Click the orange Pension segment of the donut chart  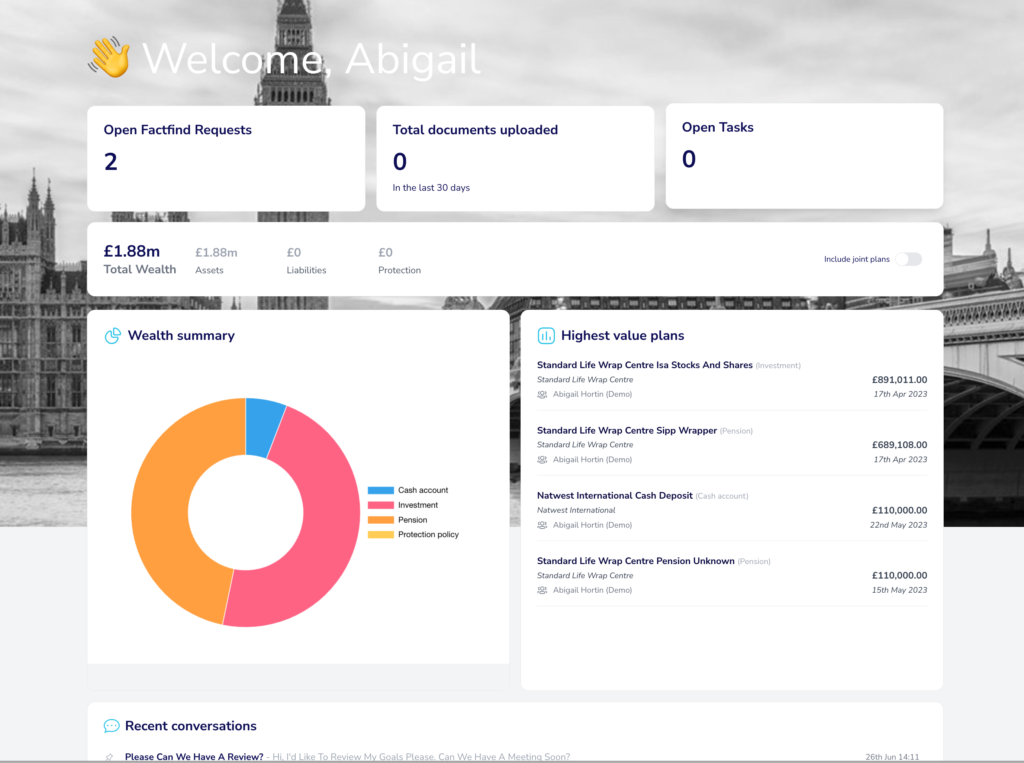click(163, 510)
